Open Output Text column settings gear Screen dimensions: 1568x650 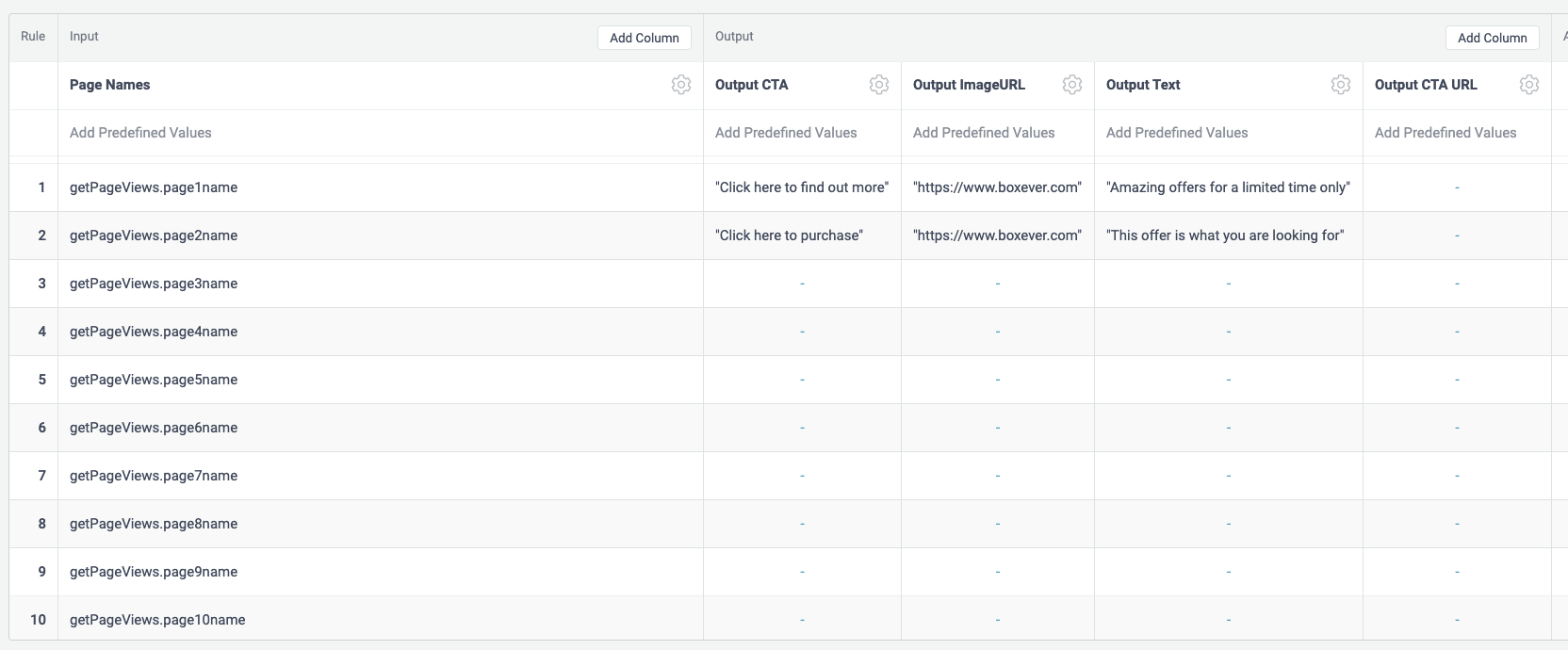[x=1340, y=85]
